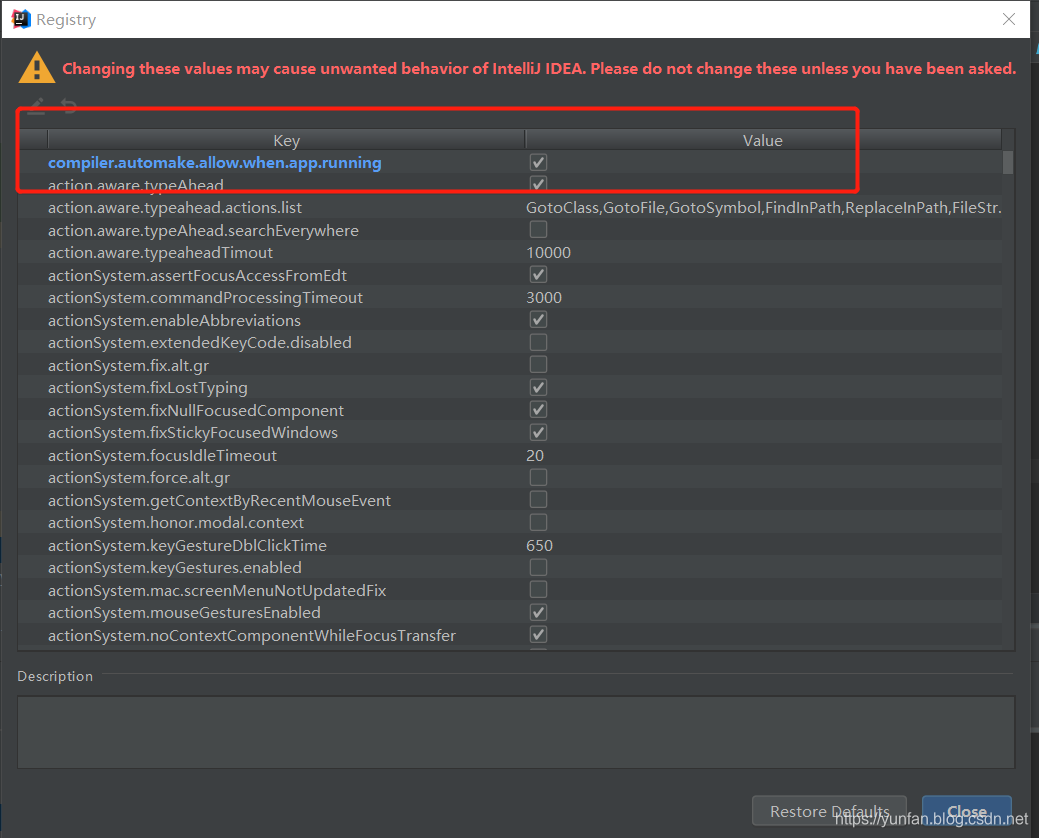Check actionSystem.mac.screenMenuNotUpdatedFix checkbox
The image size is (1039, 838).
click(538, 590)
